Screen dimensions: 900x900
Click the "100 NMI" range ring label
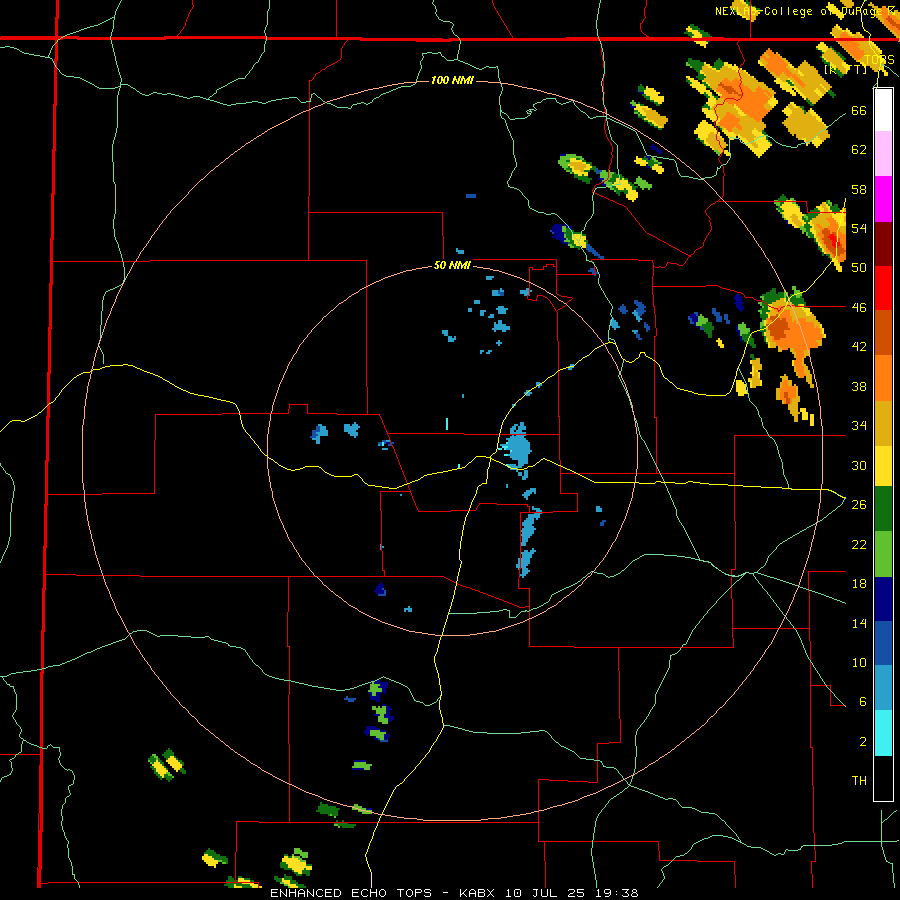[452, 80]
